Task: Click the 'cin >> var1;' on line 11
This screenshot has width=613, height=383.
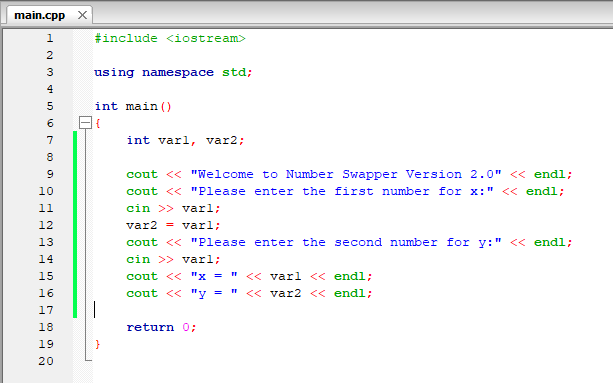Action: pos(173,208)
